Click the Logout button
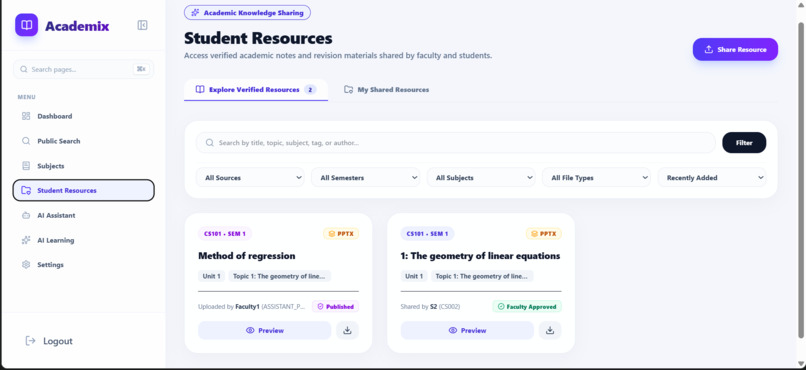 (x=49, y=341)
